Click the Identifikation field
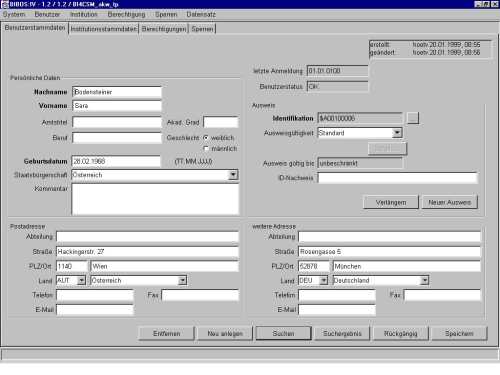The image size is (500, 375). click(x=360, y=118)
